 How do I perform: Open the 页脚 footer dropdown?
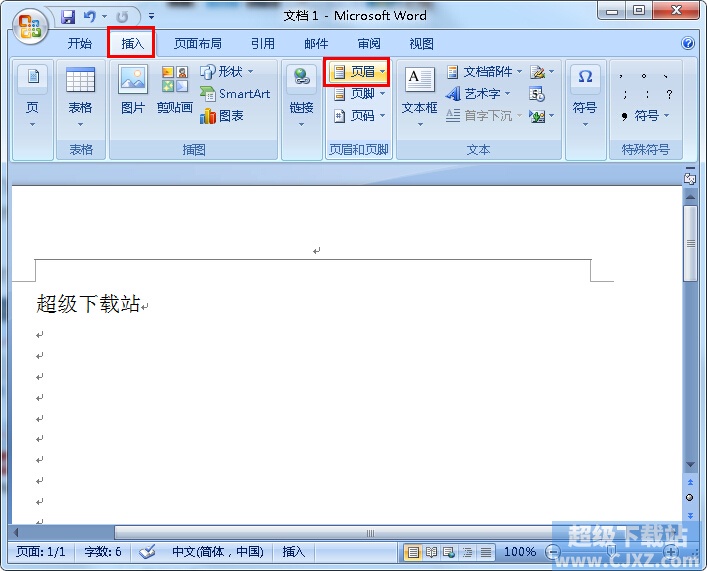pos(359,94)
